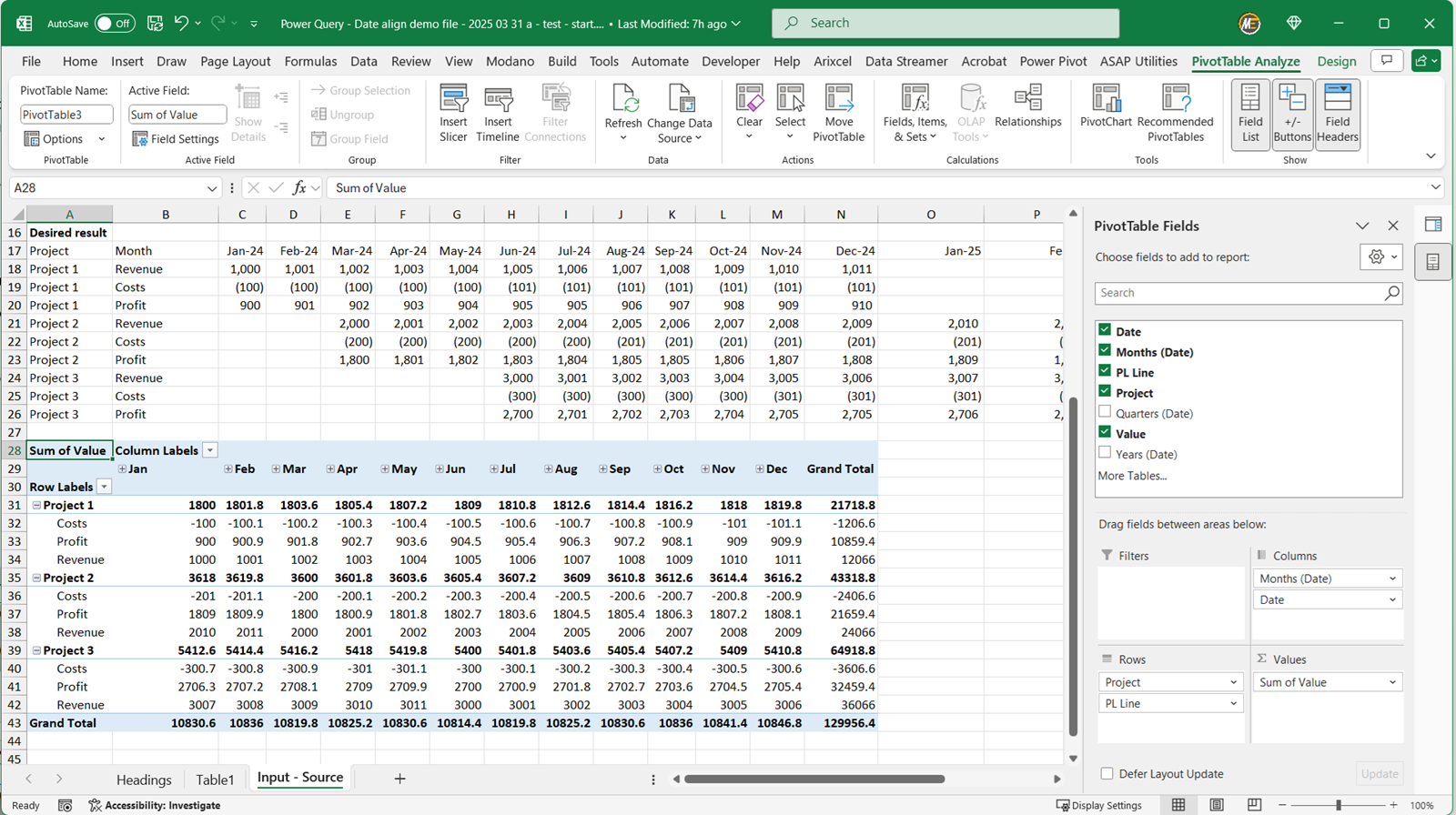Check the Quarters (Date) field

click(1105, 412)
